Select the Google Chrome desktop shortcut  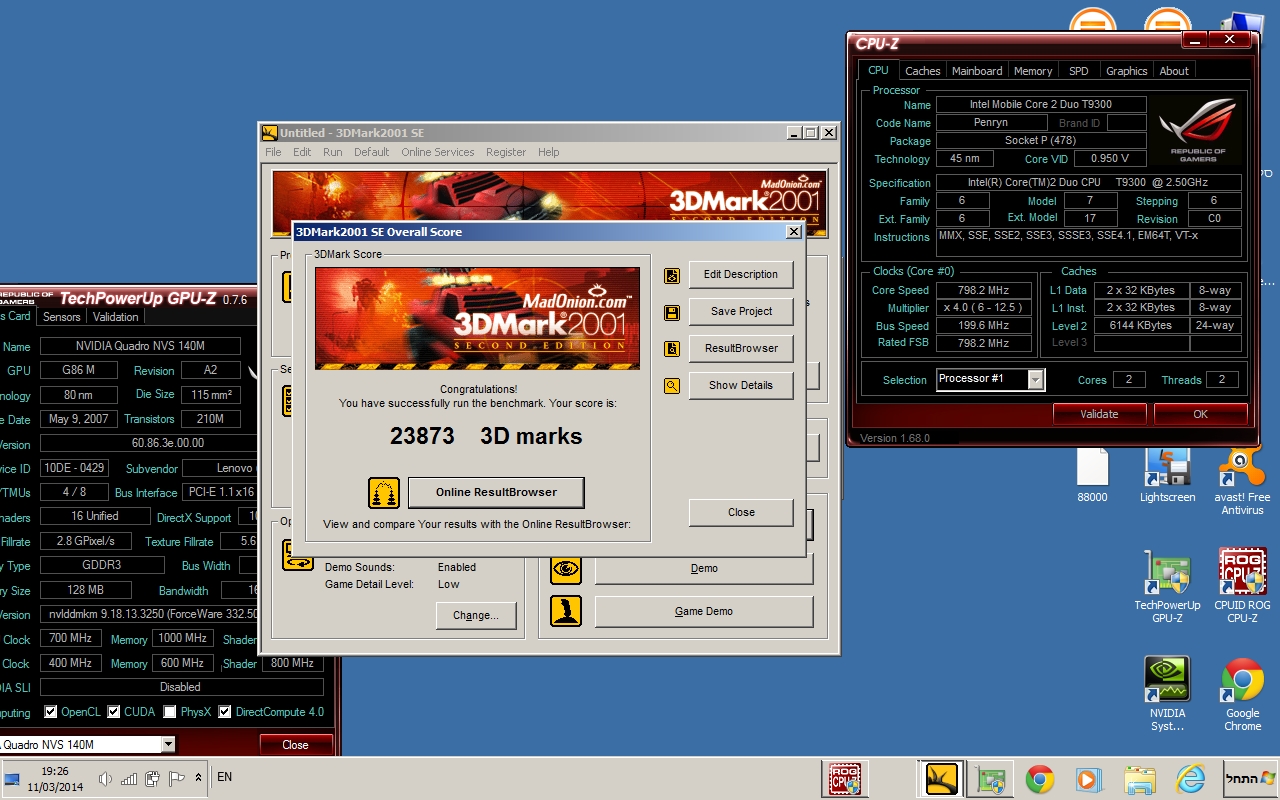tap(1242, 695)
